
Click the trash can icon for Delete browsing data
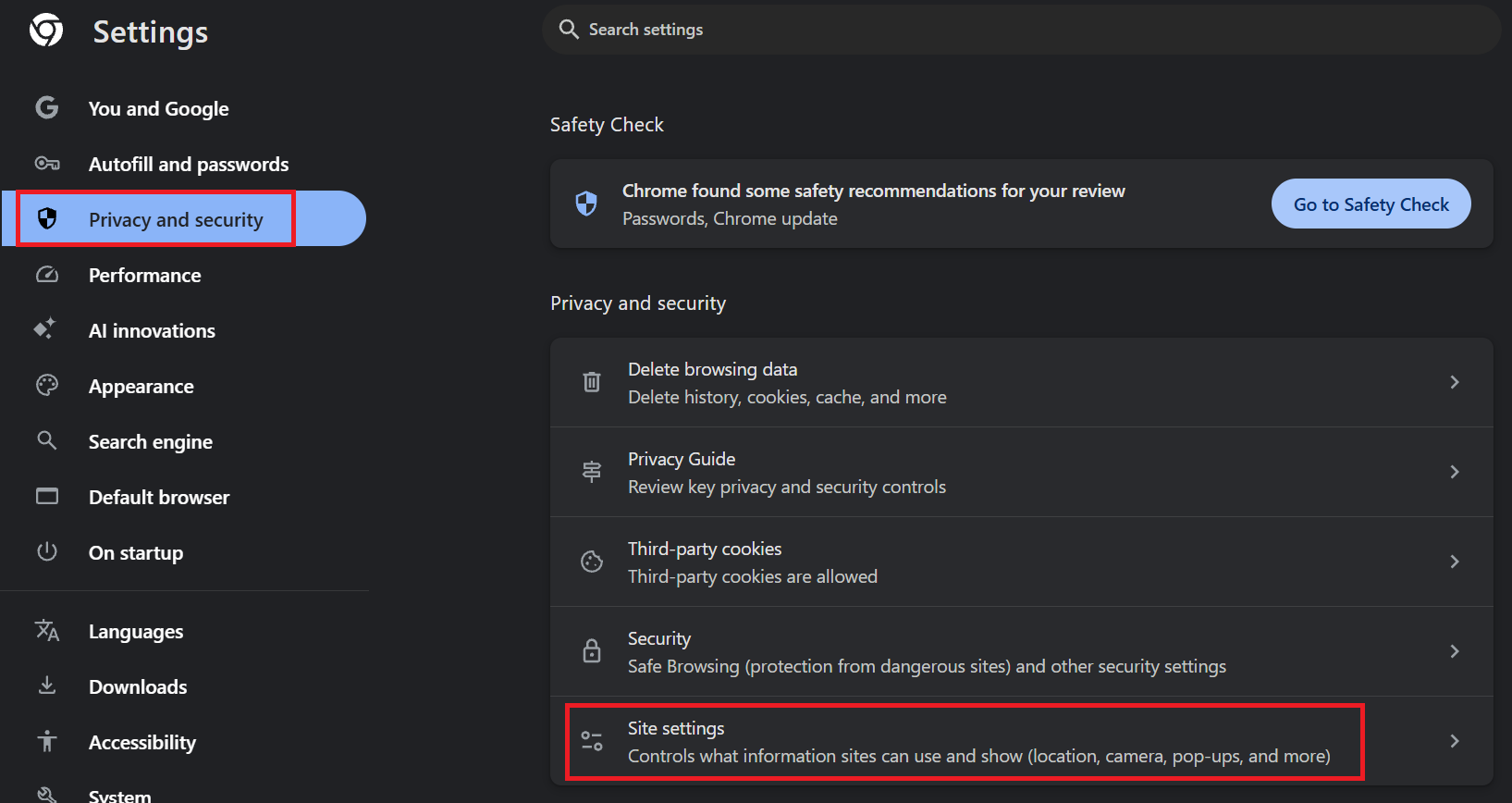(x=592, y=381)
